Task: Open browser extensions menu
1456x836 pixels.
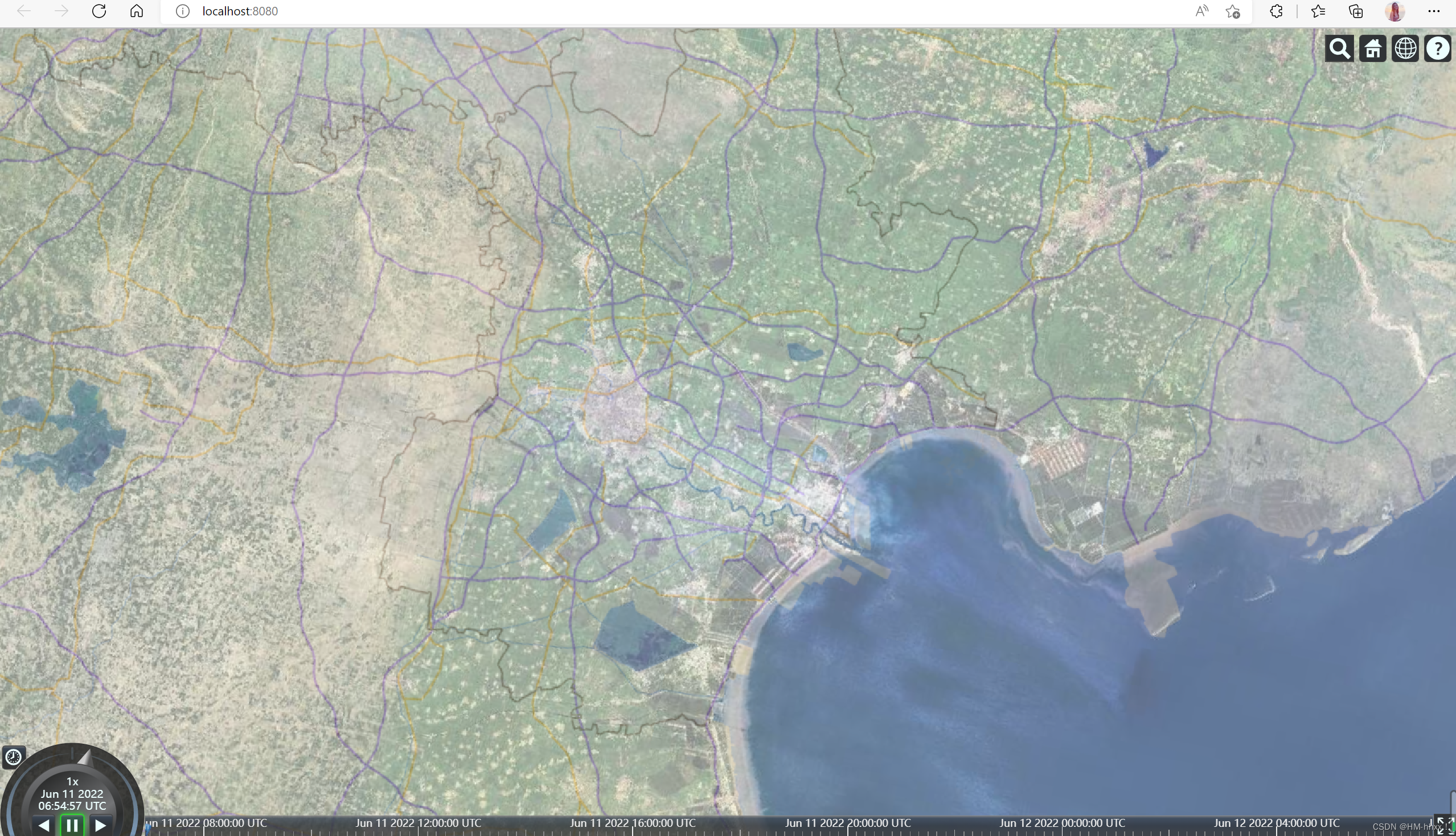Action: tap(1275, 11)
